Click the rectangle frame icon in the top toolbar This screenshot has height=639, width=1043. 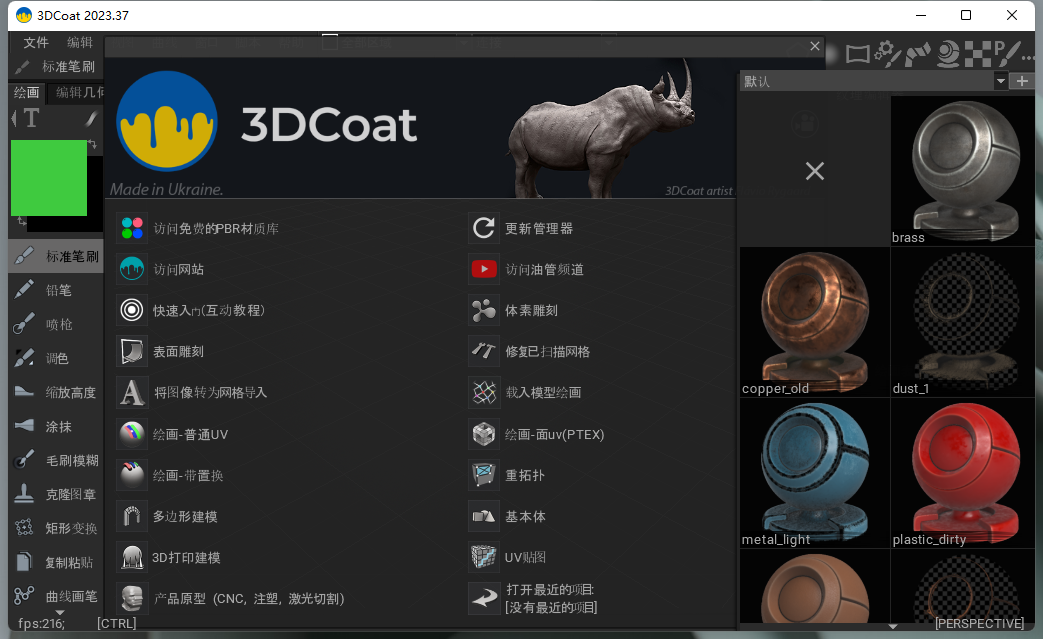[857, 54]
